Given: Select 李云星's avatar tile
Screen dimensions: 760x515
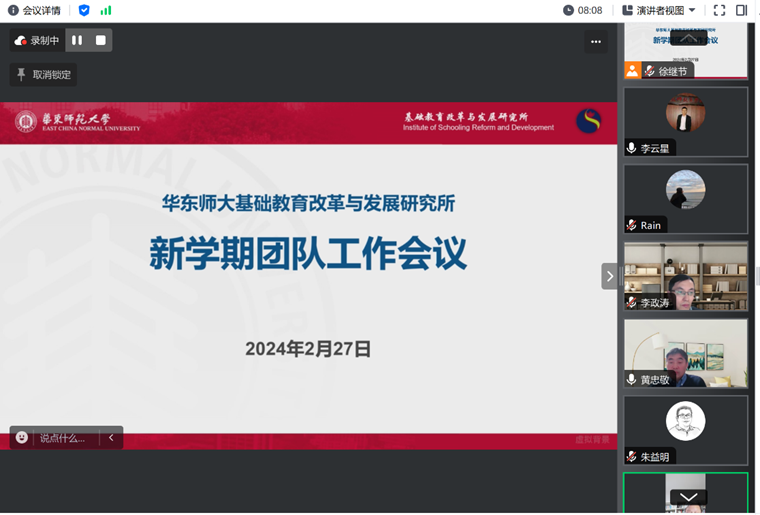Looking at the screenshot, I should pyautogui.click(x=685, y=122).
